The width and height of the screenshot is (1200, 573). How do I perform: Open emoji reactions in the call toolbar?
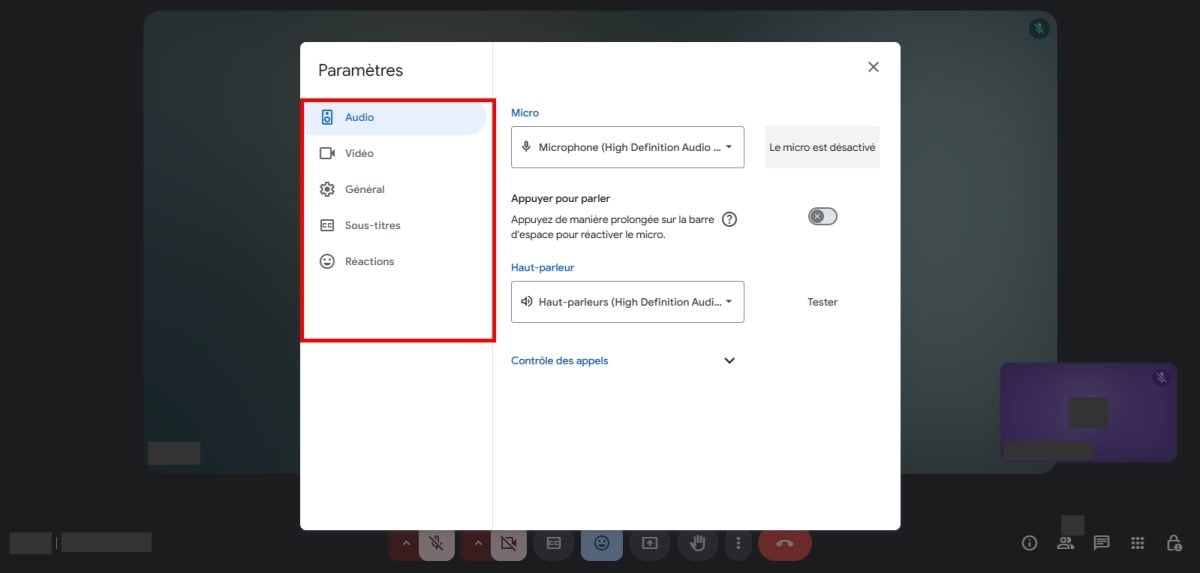click(x=601, y=543)
